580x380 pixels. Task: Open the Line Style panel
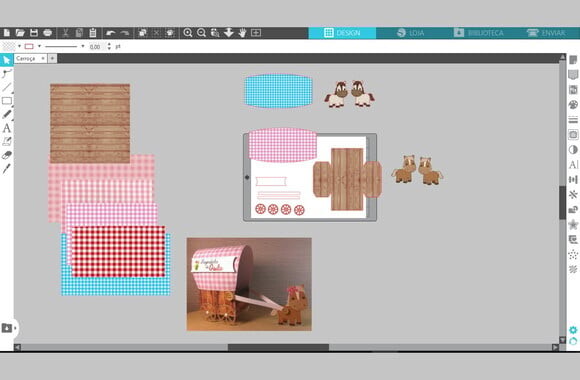573,120
